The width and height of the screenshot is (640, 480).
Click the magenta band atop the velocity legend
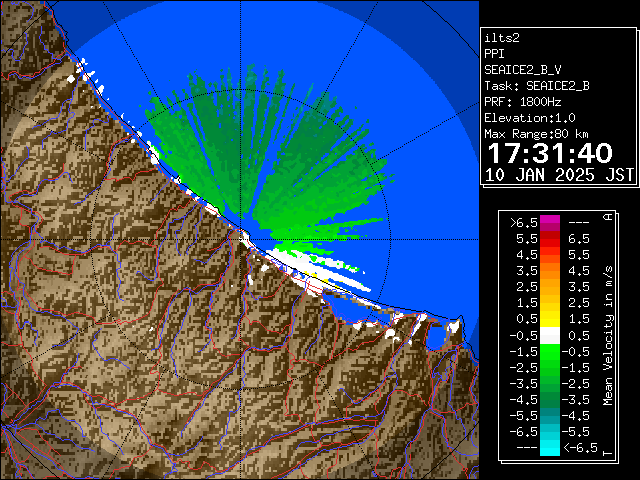(x=550, y=223)
